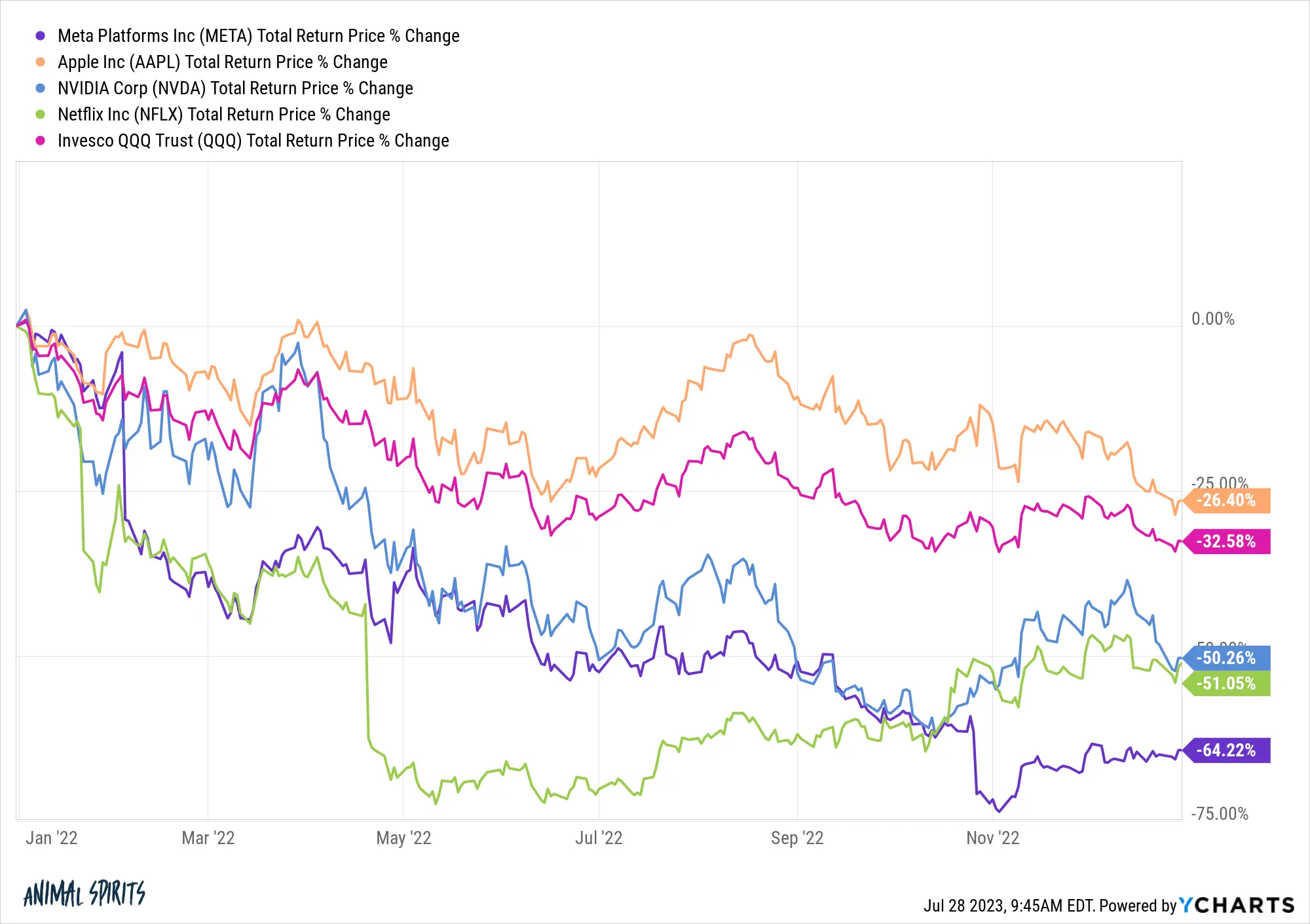
Task: Click the 0.00% y-axis label
Action: [x=1213, y=319]
